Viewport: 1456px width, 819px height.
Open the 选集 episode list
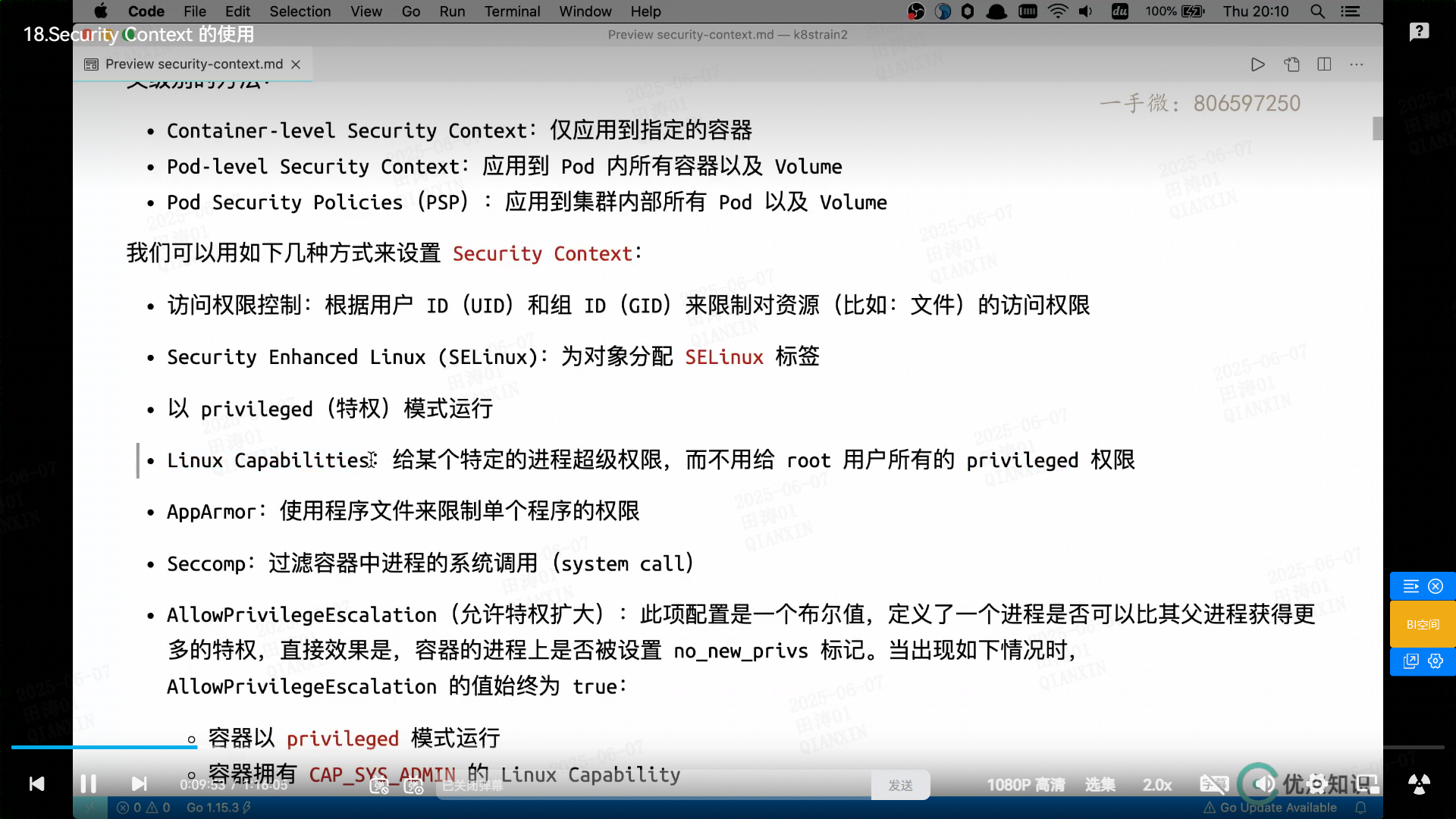1100,785
